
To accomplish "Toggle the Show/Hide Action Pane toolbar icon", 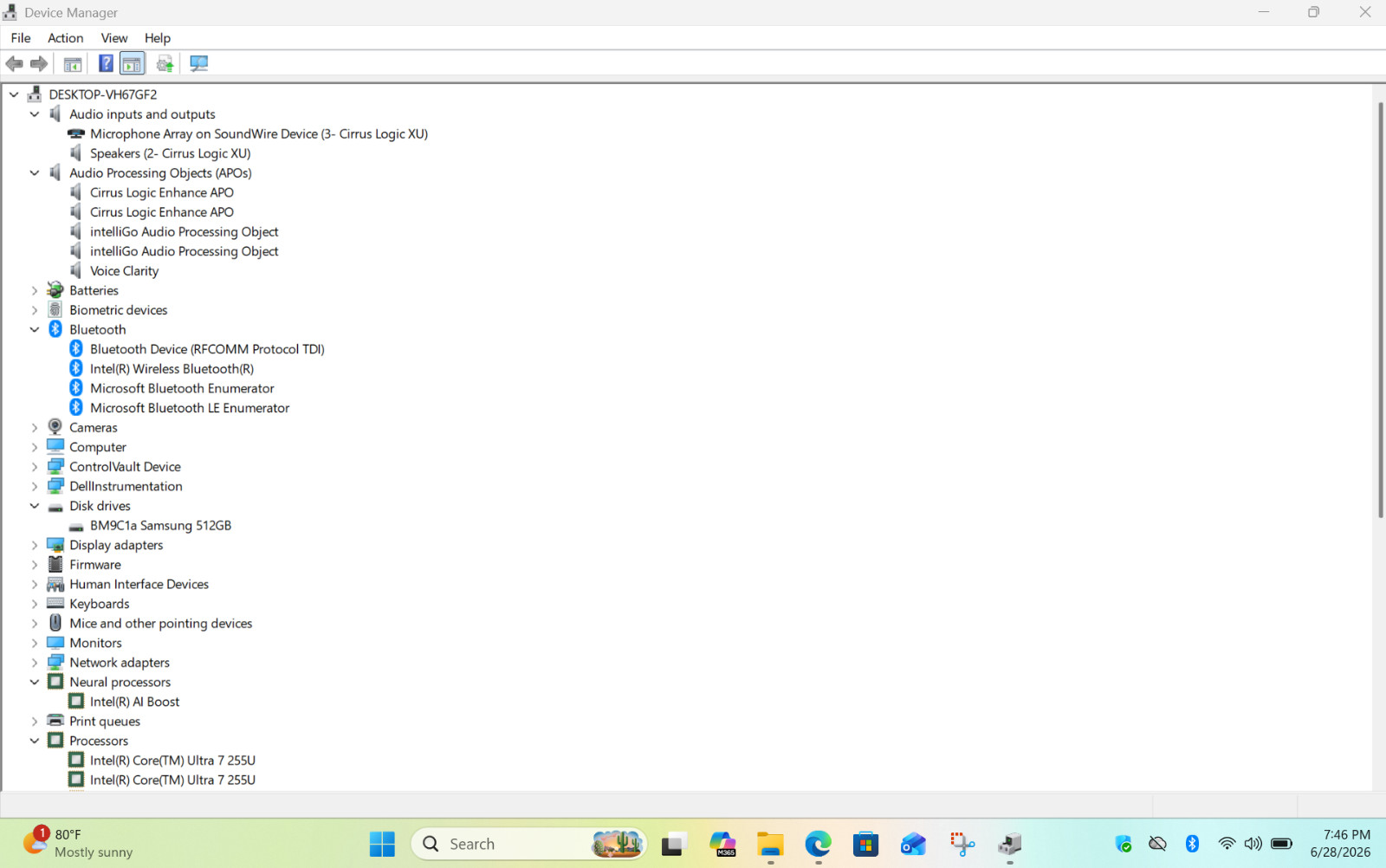I will tap(132, 63).
